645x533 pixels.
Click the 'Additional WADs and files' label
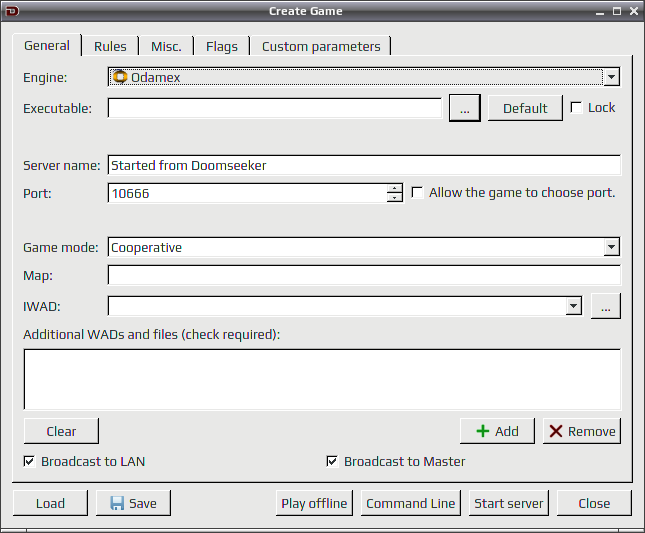tap(151, 334)
